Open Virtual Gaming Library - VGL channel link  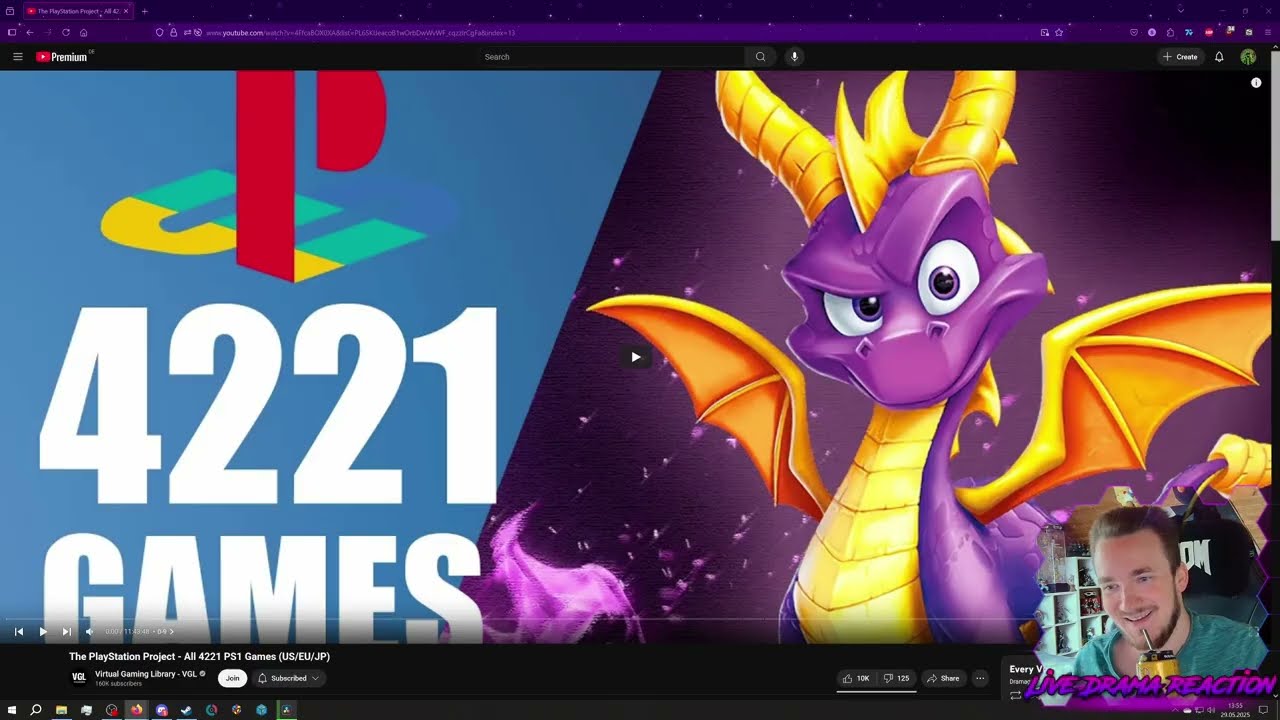tap(146, 674)
